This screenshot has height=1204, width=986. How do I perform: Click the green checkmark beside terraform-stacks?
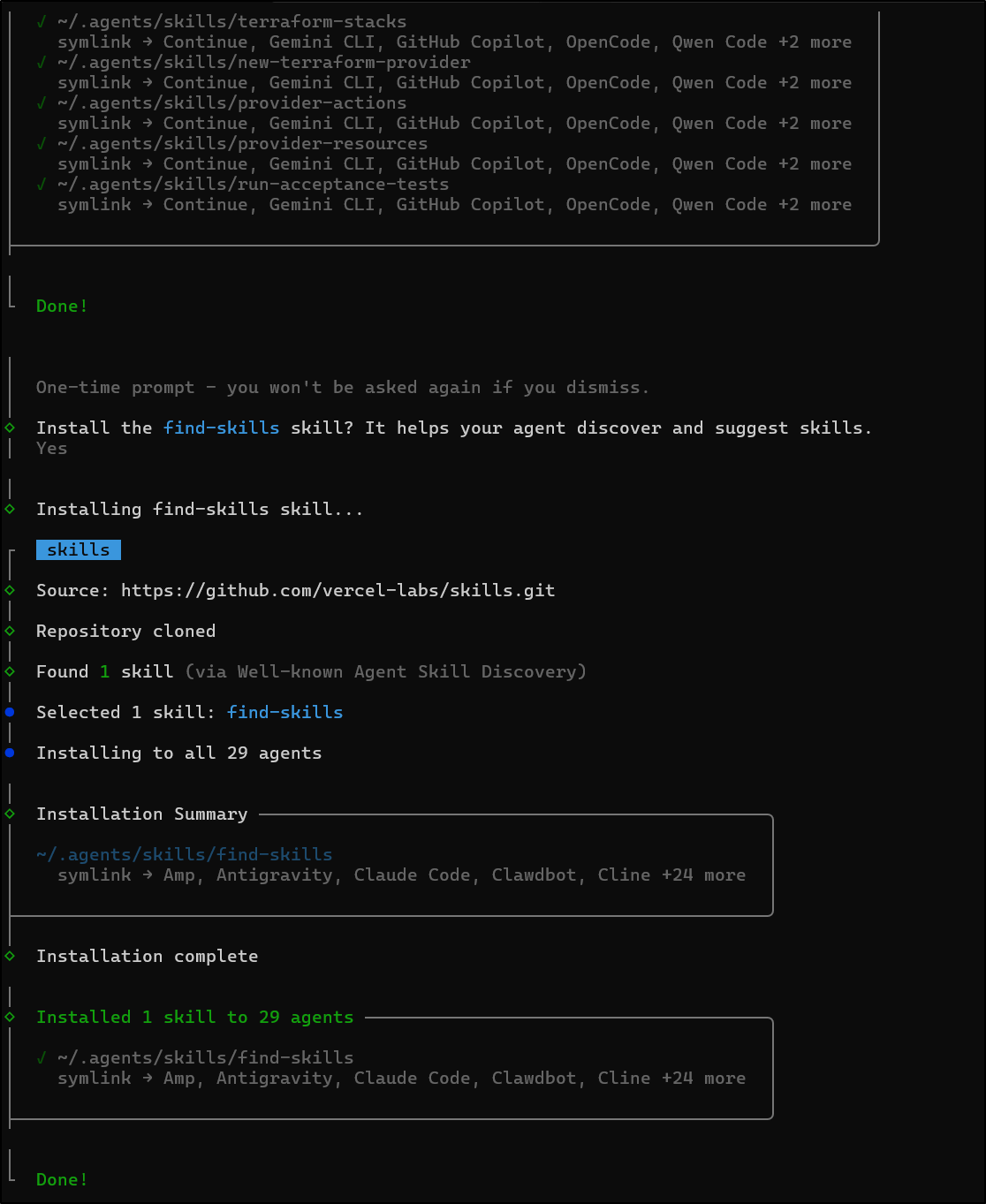(39, 21)
